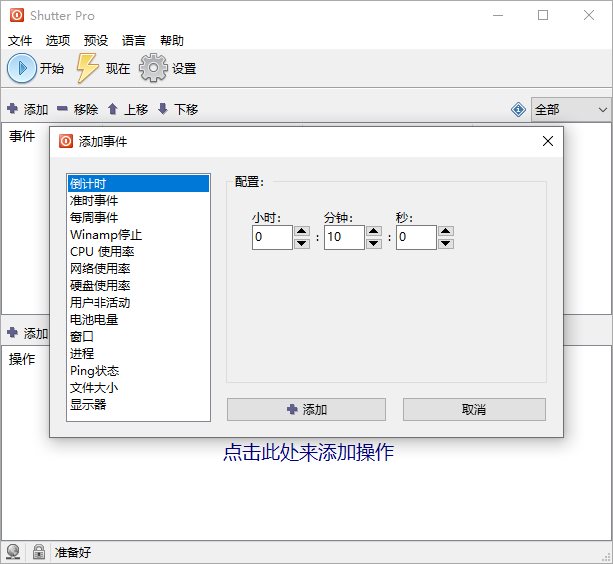Select CPU 使用率 in event list
This screenshot has width=613, height=564.
100,251
